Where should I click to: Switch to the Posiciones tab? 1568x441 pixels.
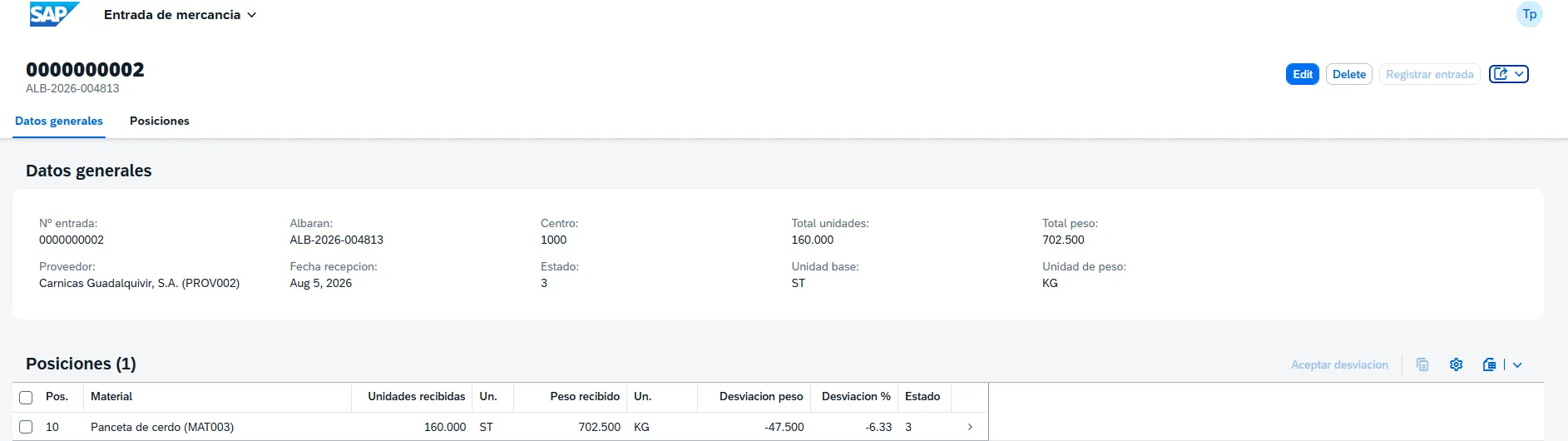(x=160, y=121)
